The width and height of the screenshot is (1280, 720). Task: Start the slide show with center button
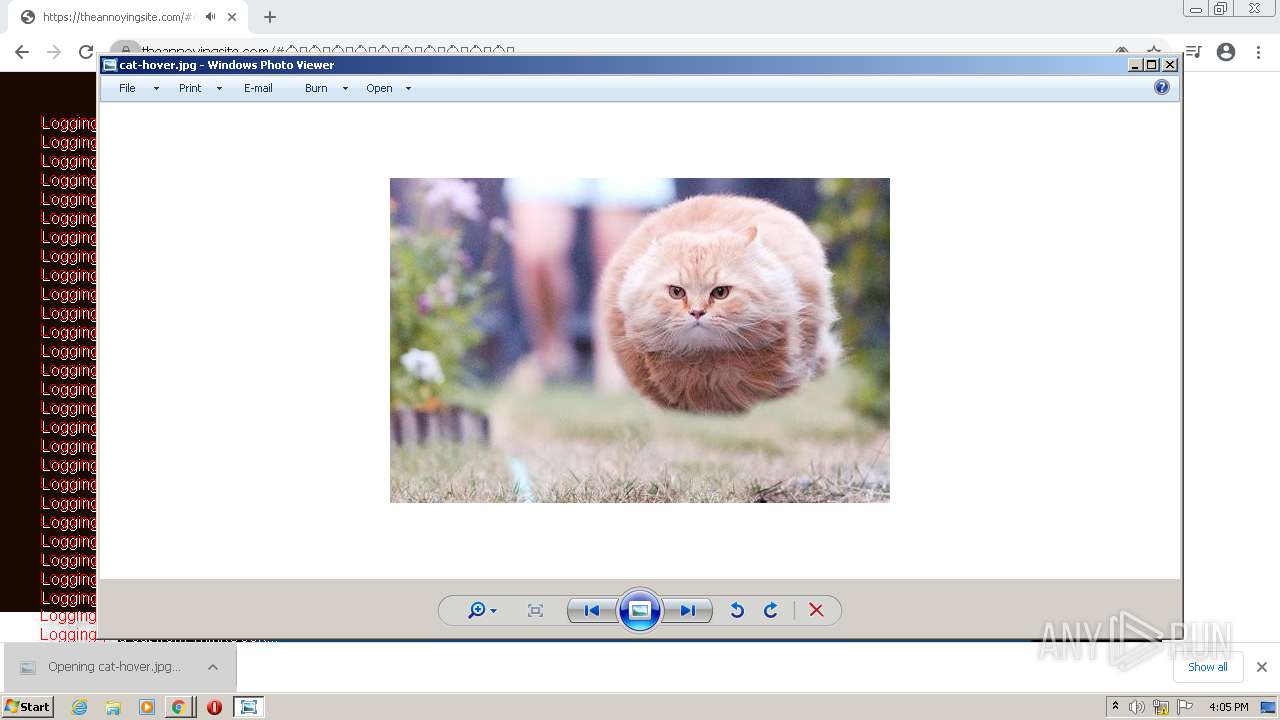[640, 610]
